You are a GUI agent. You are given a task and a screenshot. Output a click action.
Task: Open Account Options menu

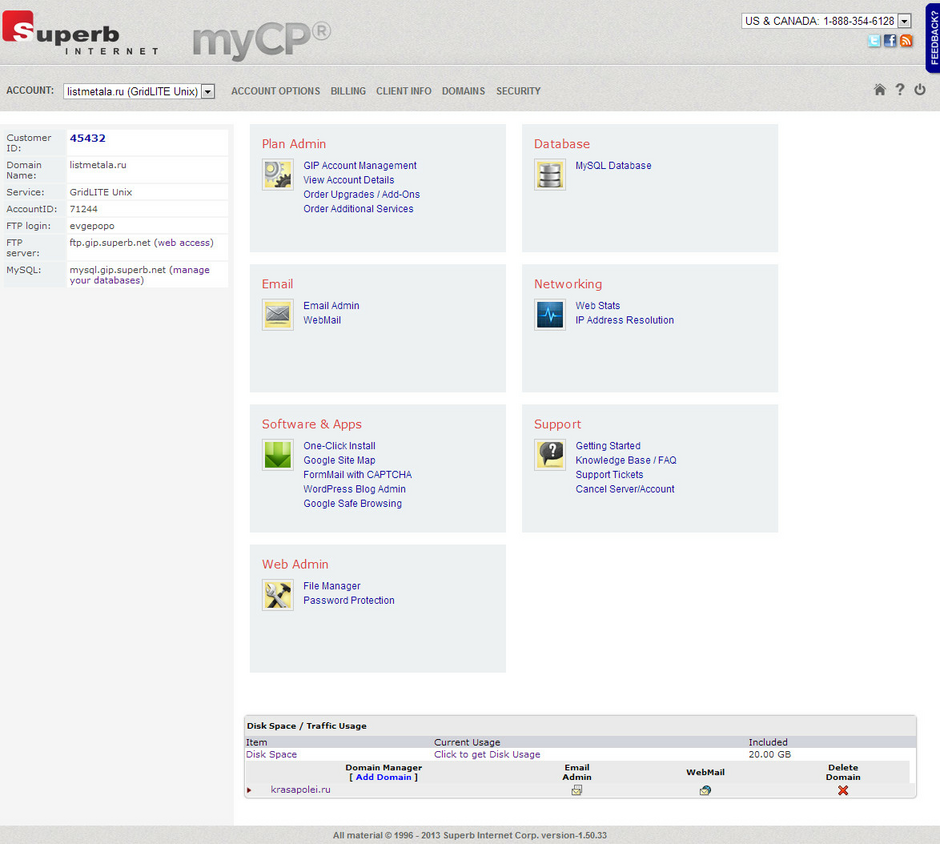(x=276, y=91)
